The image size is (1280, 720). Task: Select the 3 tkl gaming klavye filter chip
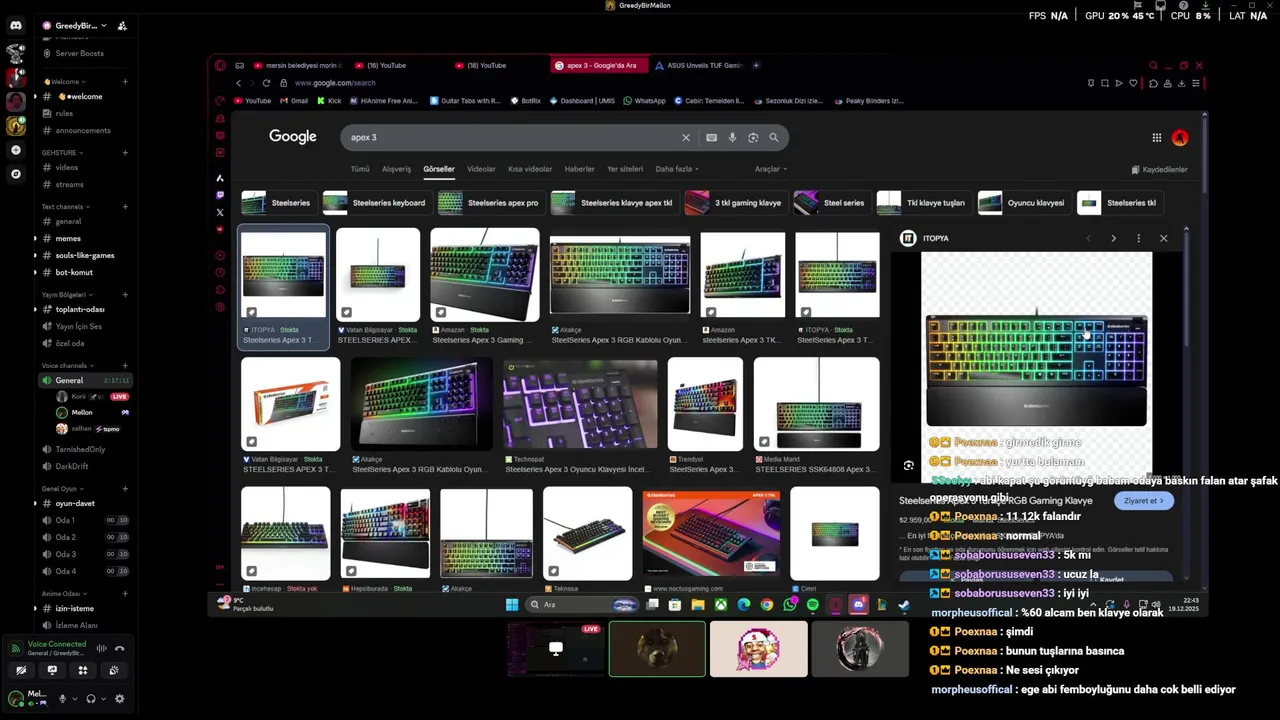tap(735, 203)
